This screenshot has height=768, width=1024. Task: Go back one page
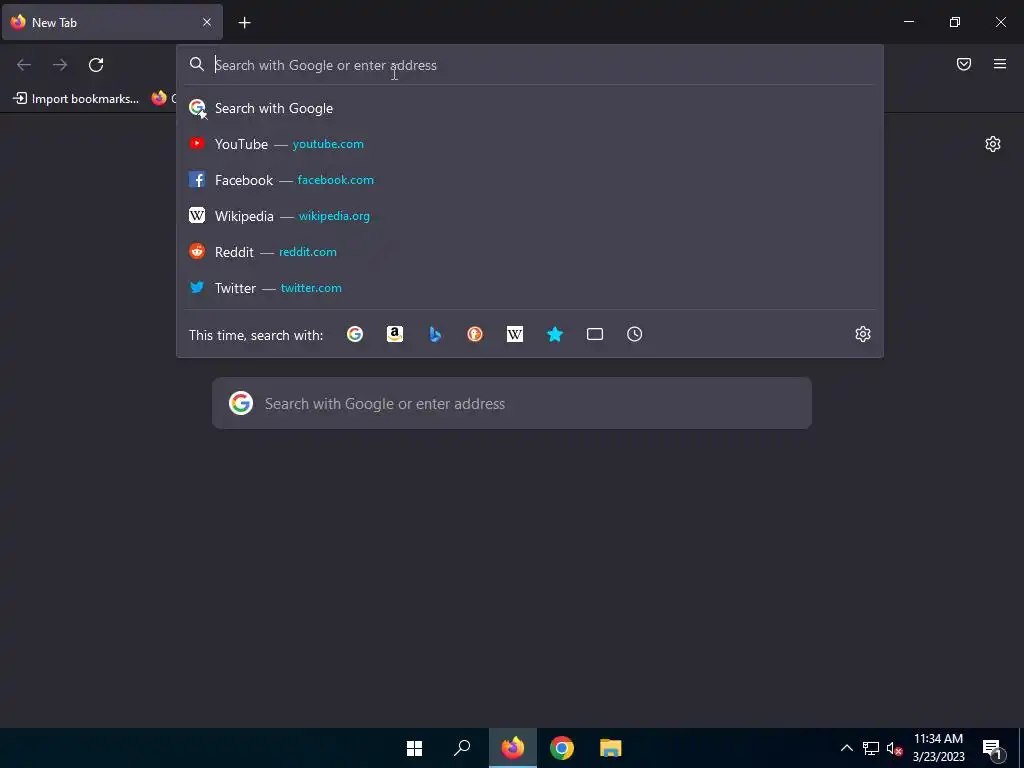tap(24, 65)
